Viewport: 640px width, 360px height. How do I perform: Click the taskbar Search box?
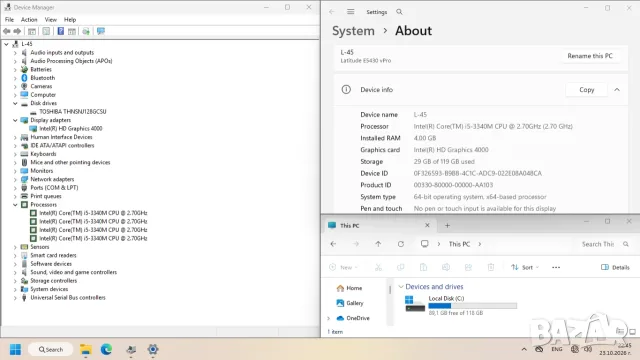pos(51,349)
